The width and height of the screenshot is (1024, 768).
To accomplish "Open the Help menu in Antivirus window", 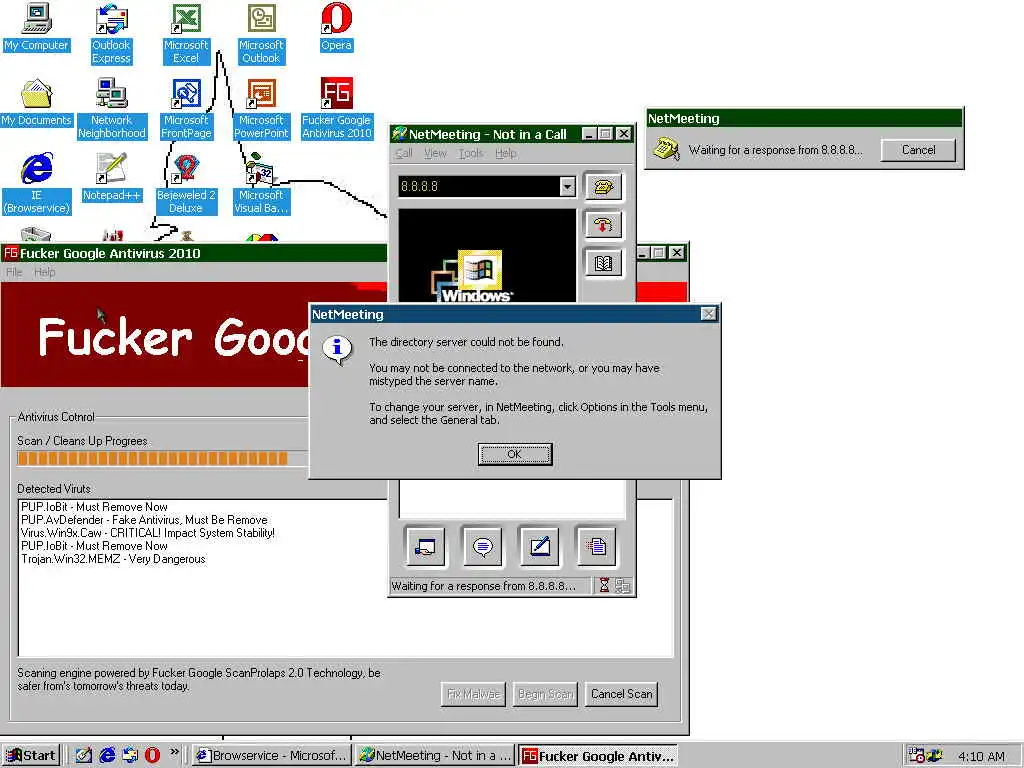I will pos(44,272).
